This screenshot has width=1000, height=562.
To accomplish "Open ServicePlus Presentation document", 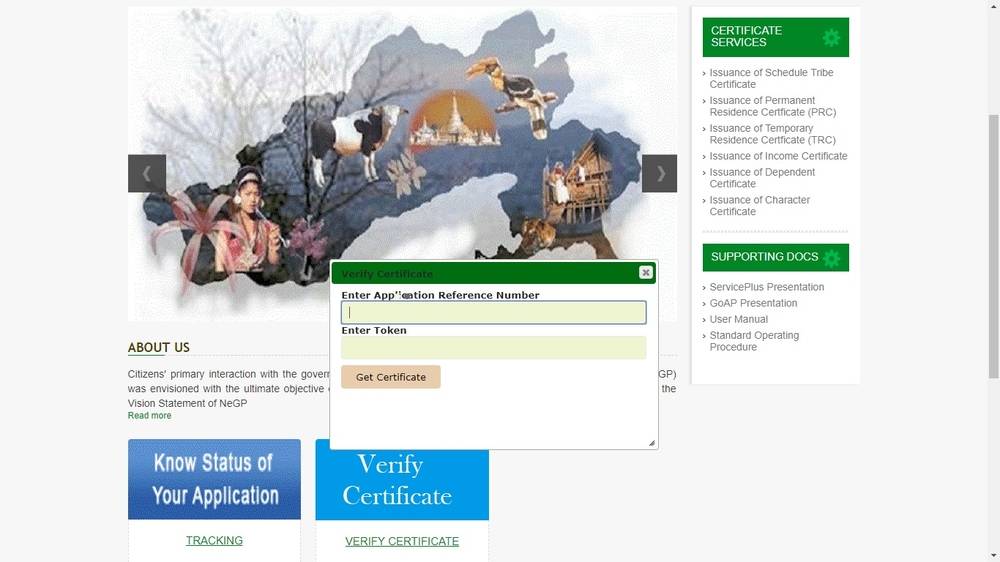I will (x=767, y=287).
